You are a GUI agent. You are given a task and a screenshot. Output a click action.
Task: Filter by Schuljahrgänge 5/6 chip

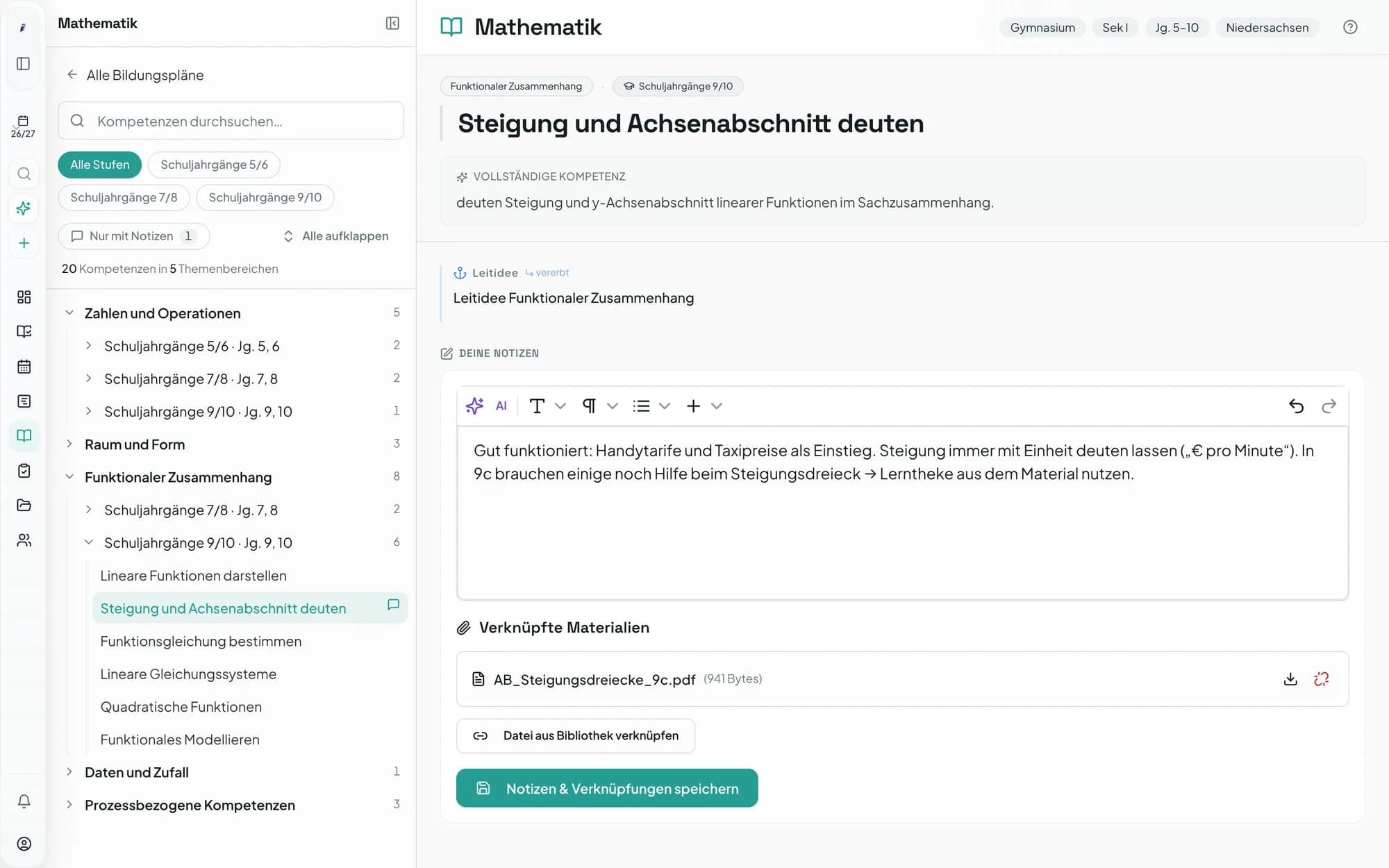coord(214,165)
